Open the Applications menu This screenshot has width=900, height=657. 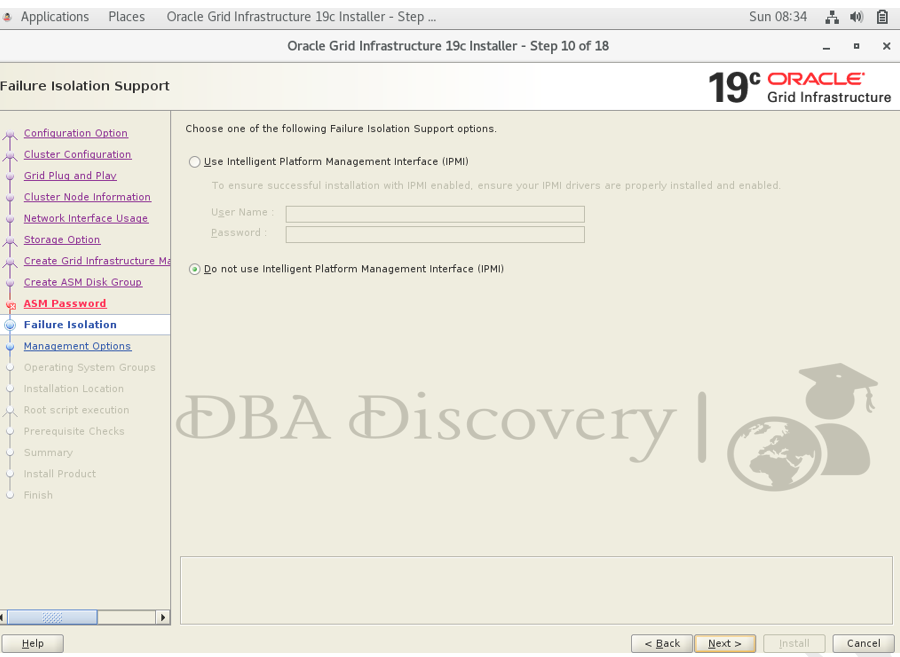[x=55, y=17]
